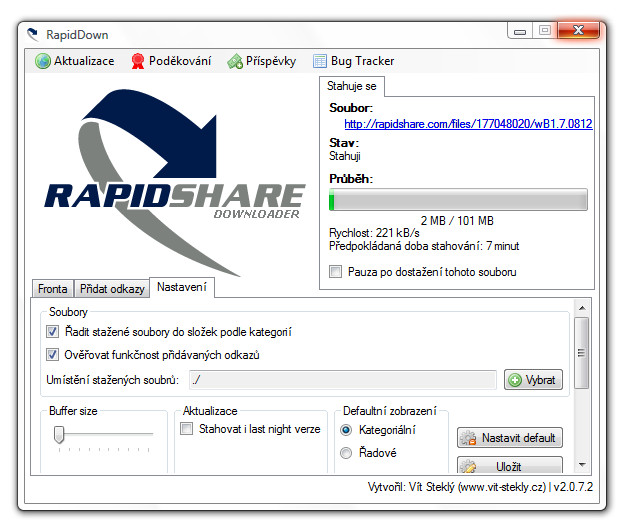Click the Umístění stažených souborů path field

pos(343,380)
